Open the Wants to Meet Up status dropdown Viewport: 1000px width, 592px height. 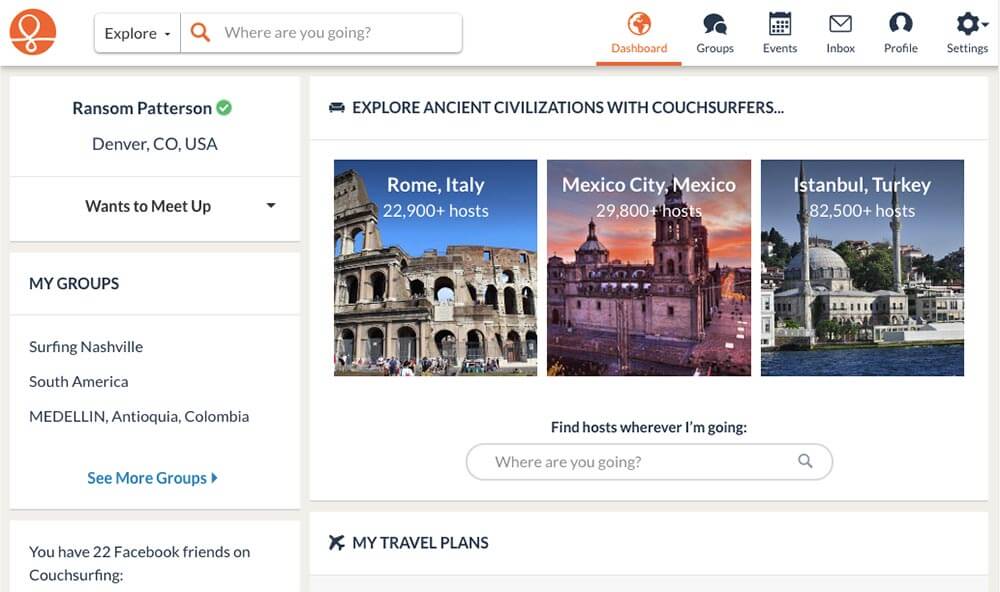point(155,206)
